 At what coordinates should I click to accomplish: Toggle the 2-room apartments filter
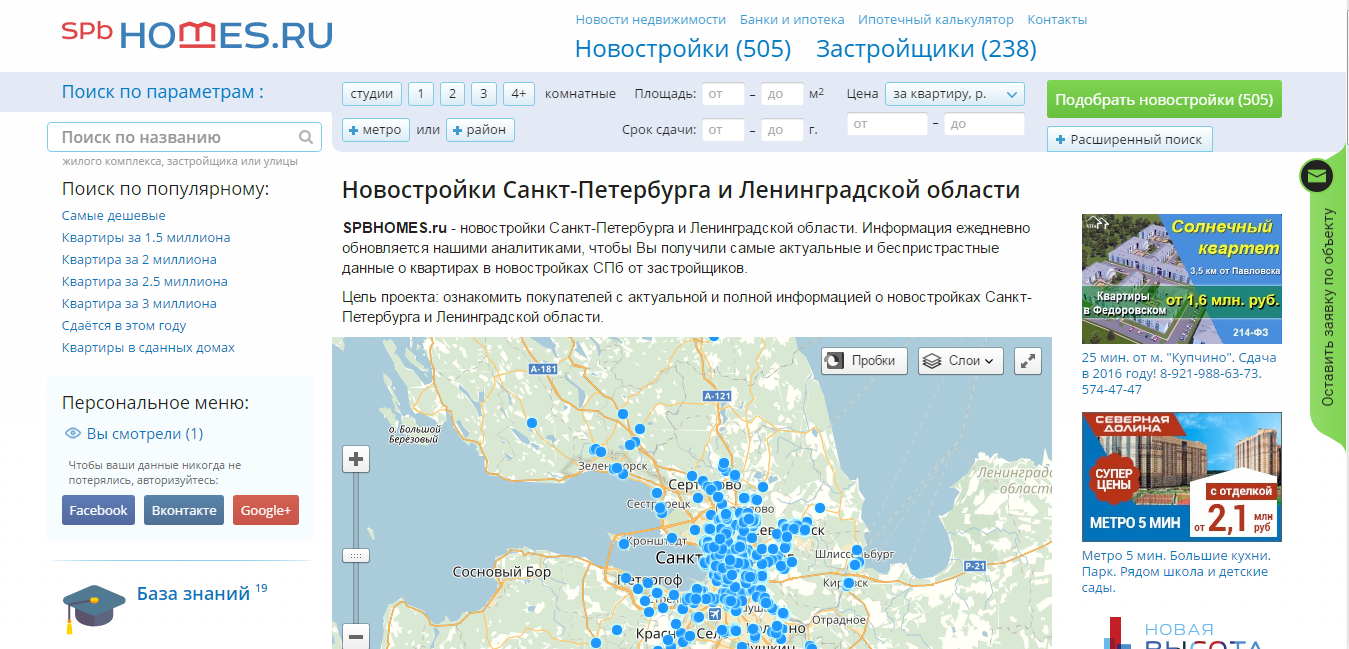pos(452,94)
